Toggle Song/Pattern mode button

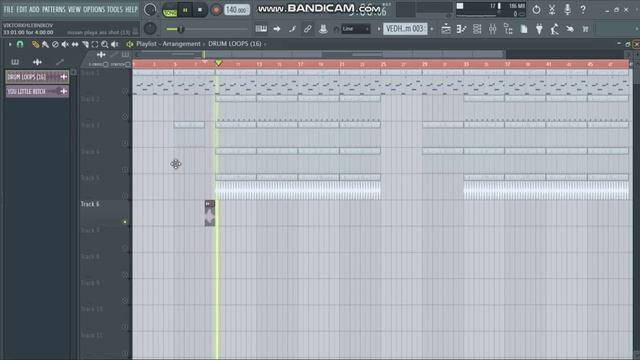click(x=169, y=10)
